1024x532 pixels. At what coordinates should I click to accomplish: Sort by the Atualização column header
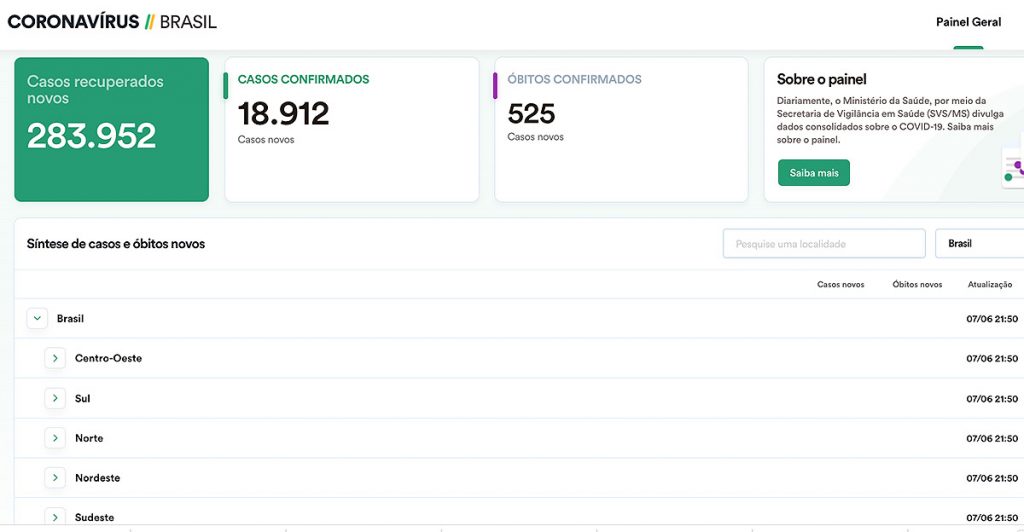[x=989, y=285]
